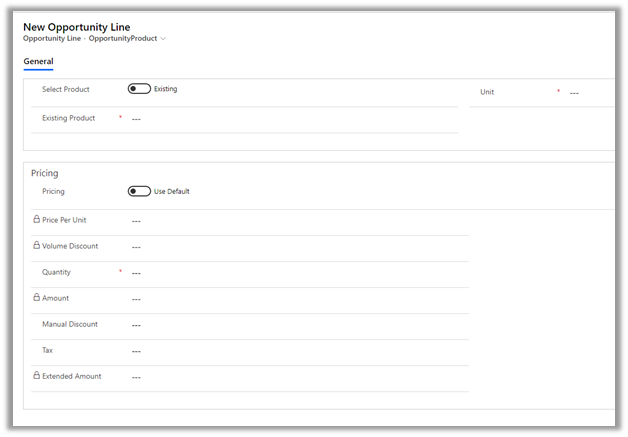The image size is (628, 437).
Task: Click the 'Opportunity Line' entity name subtitle
Action: click(x=52, y=38)
